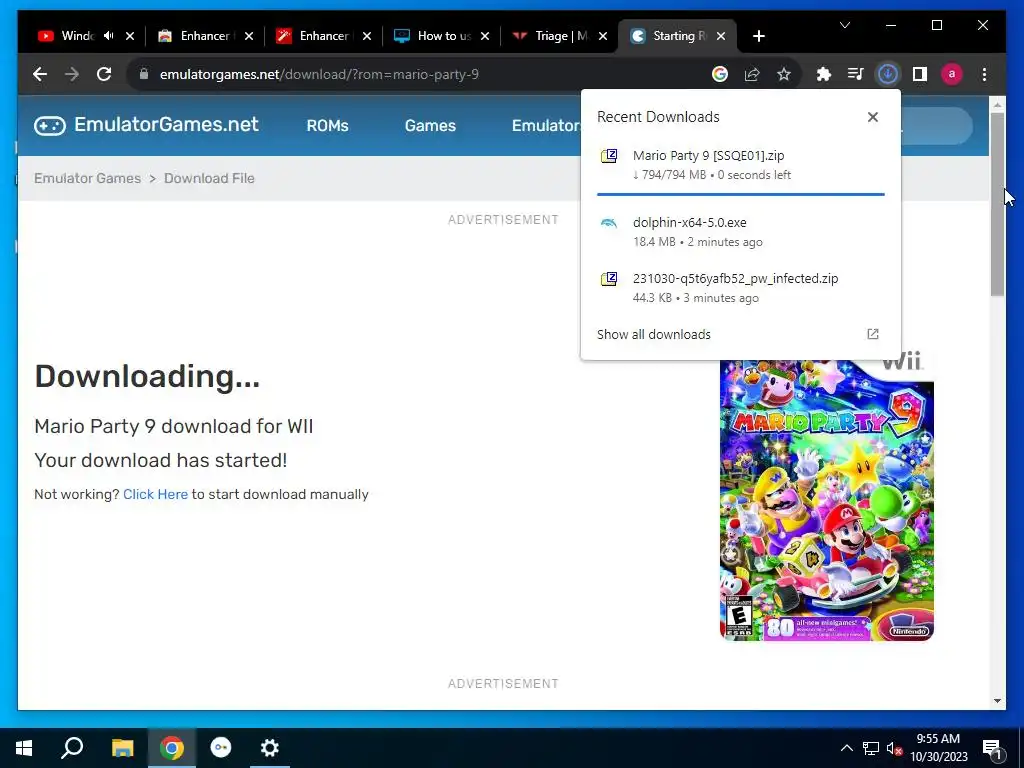The height and width of the screenshot is (768, 1024).
Task: Click the page's vertical scrollbar thumb
Action: tap(997, 204)
